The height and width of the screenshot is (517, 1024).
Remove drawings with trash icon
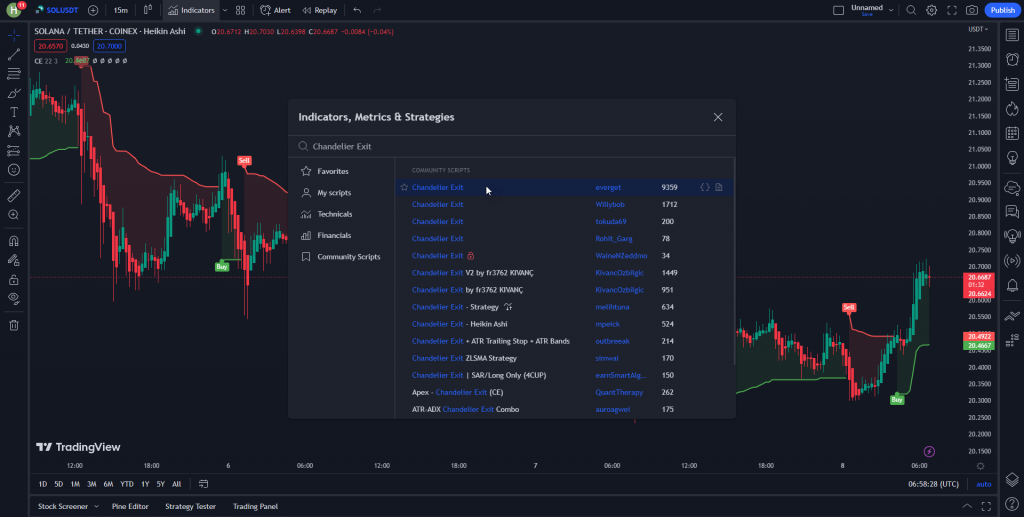point(14,325)
